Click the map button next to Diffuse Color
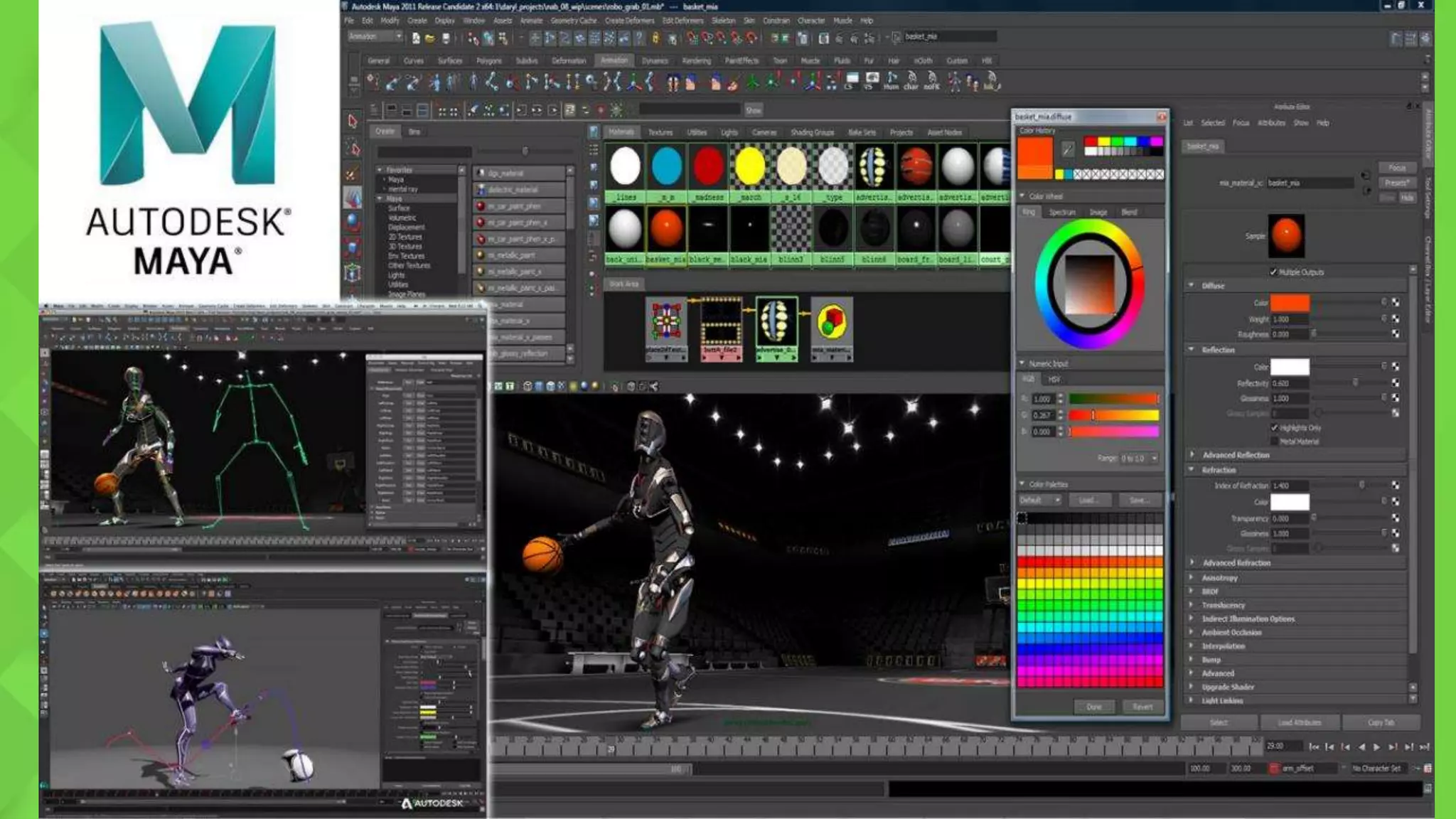The image size is (1456, 819). (x=1396, y=303)
